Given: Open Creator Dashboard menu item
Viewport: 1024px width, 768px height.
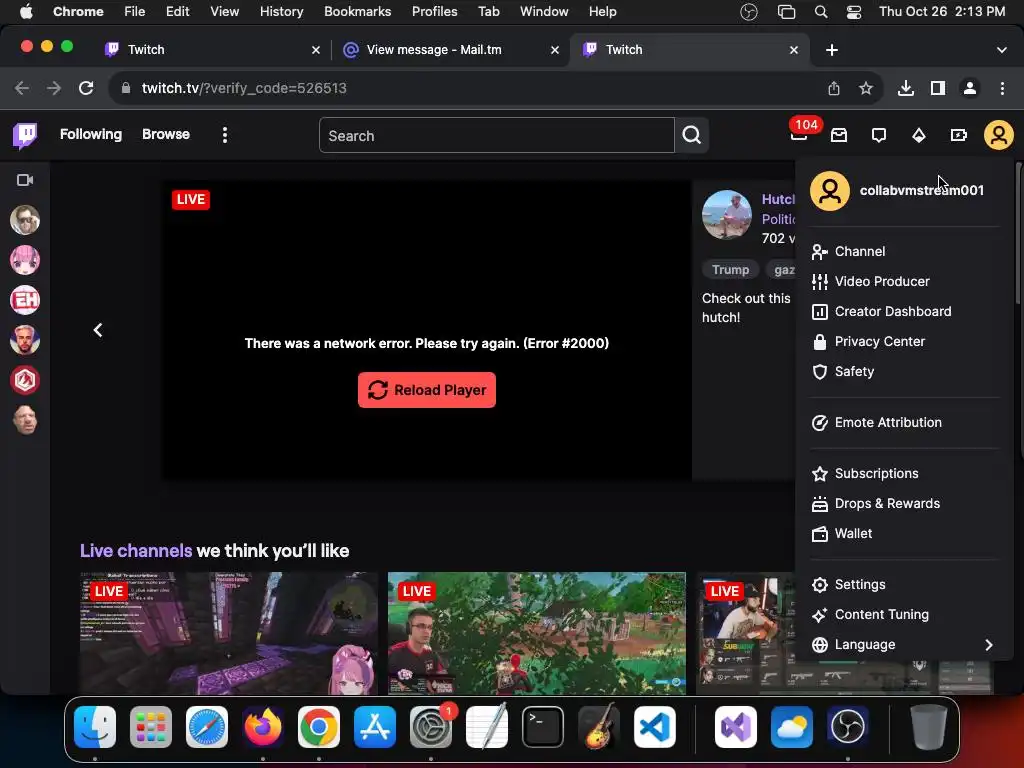Looking at the screenshot, I should click(x=904, y=312).
